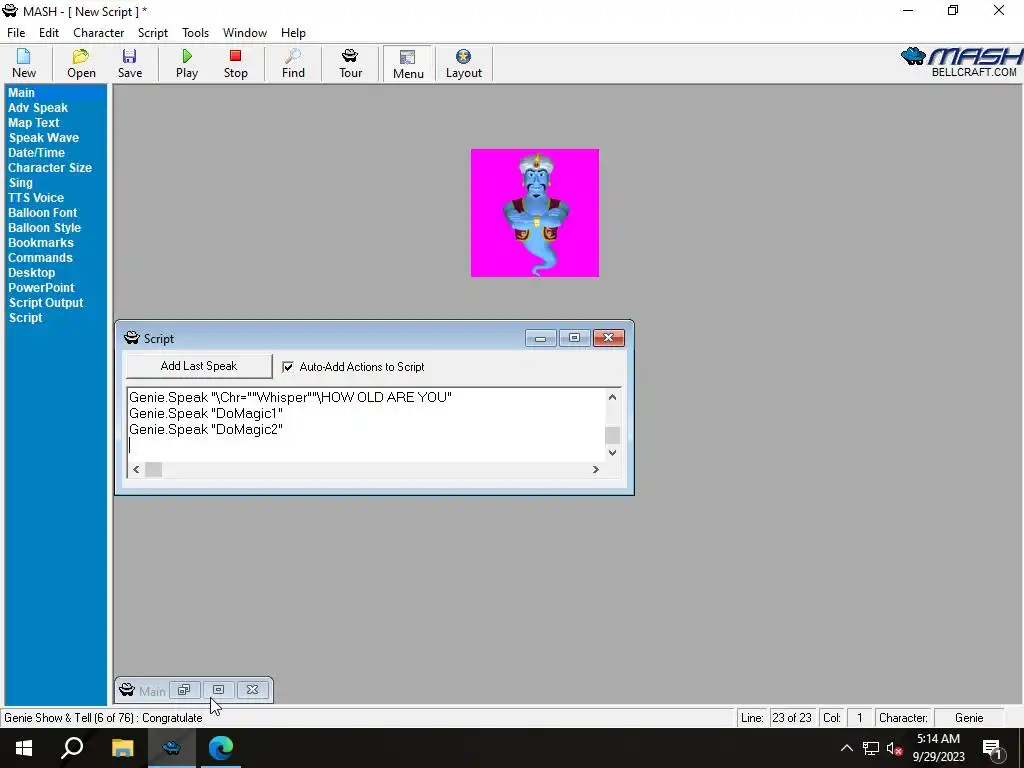Click the Genie character status field

969,718
